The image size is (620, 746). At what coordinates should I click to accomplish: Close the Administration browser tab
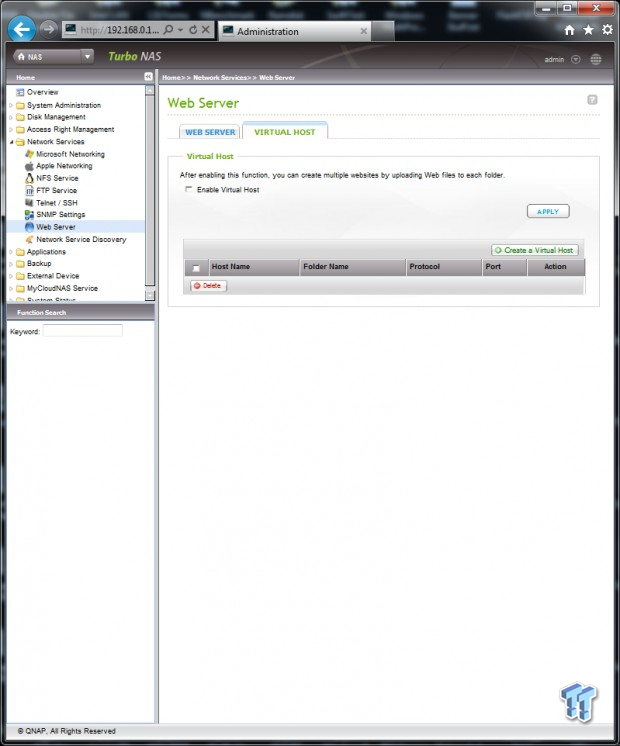[x=364, y=31]
